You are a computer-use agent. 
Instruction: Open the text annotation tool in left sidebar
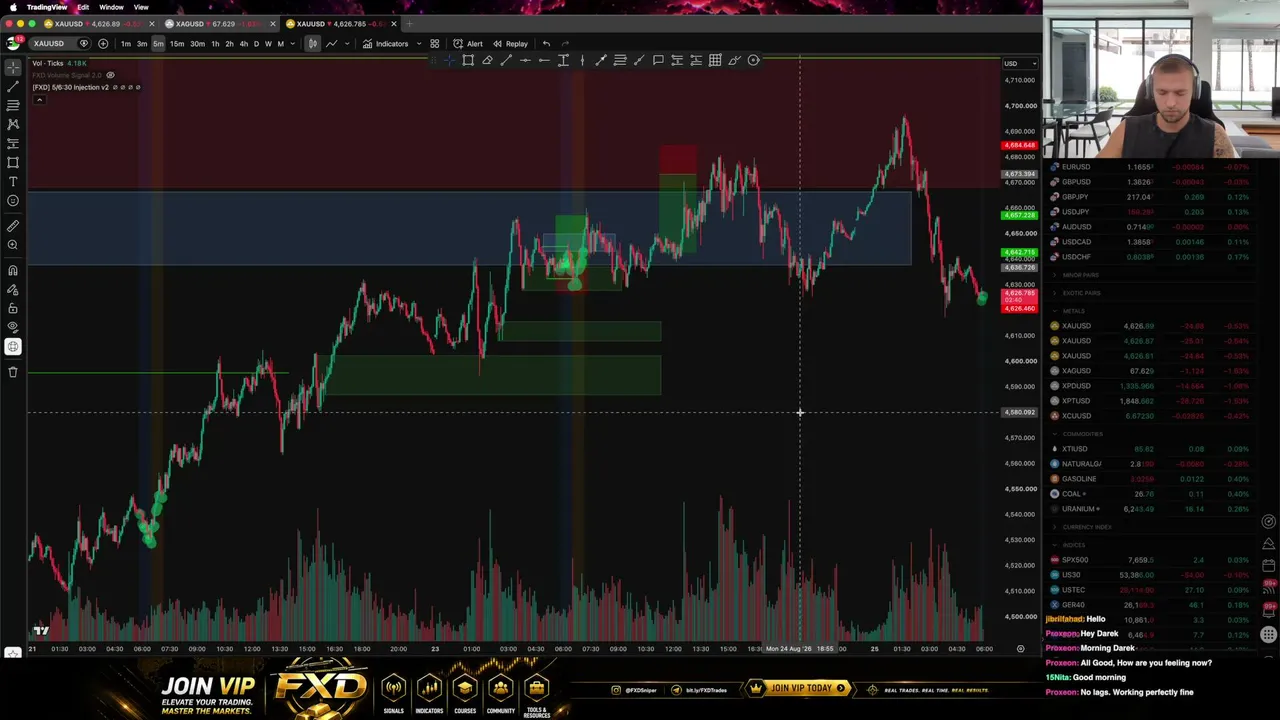click(x=13, y=181)
